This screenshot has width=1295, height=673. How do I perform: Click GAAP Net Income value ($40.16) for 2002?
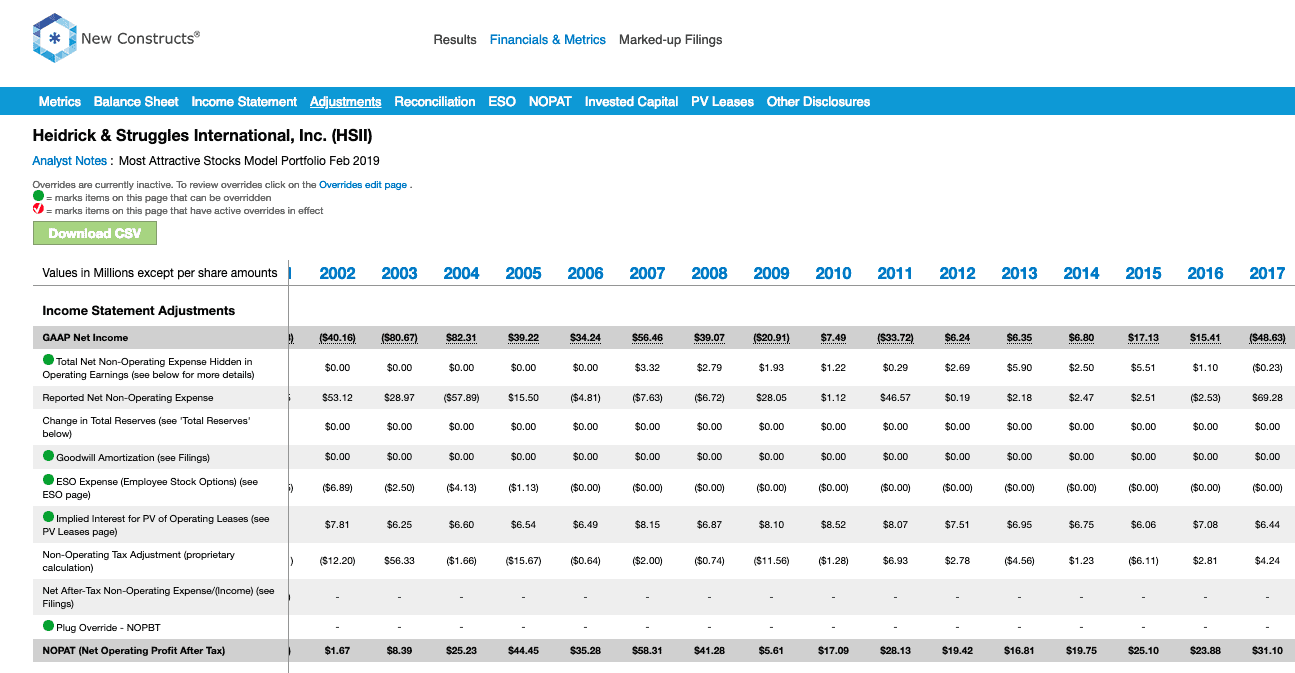coord(337,338)
